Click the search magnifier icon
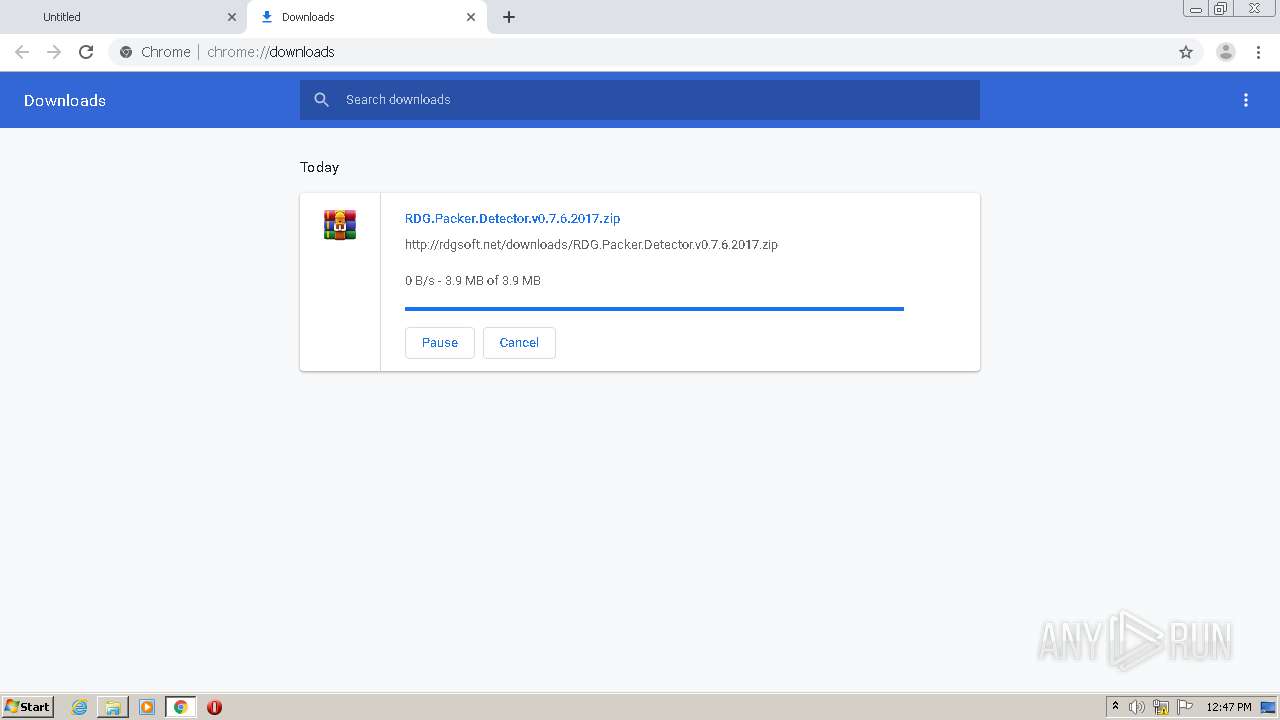Screen dimensions: 1280x720 [321, 100]
